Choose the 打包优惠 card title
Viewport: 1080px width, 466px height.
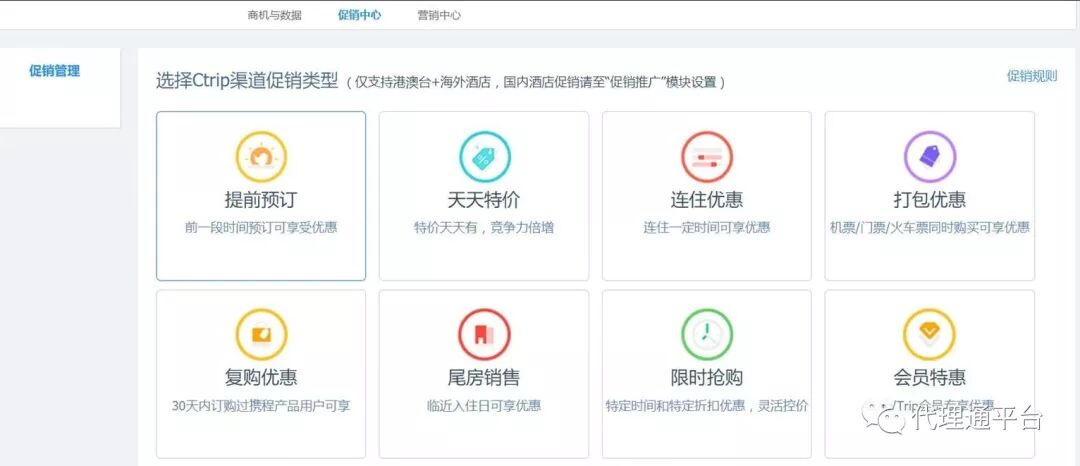click(930, 200)
